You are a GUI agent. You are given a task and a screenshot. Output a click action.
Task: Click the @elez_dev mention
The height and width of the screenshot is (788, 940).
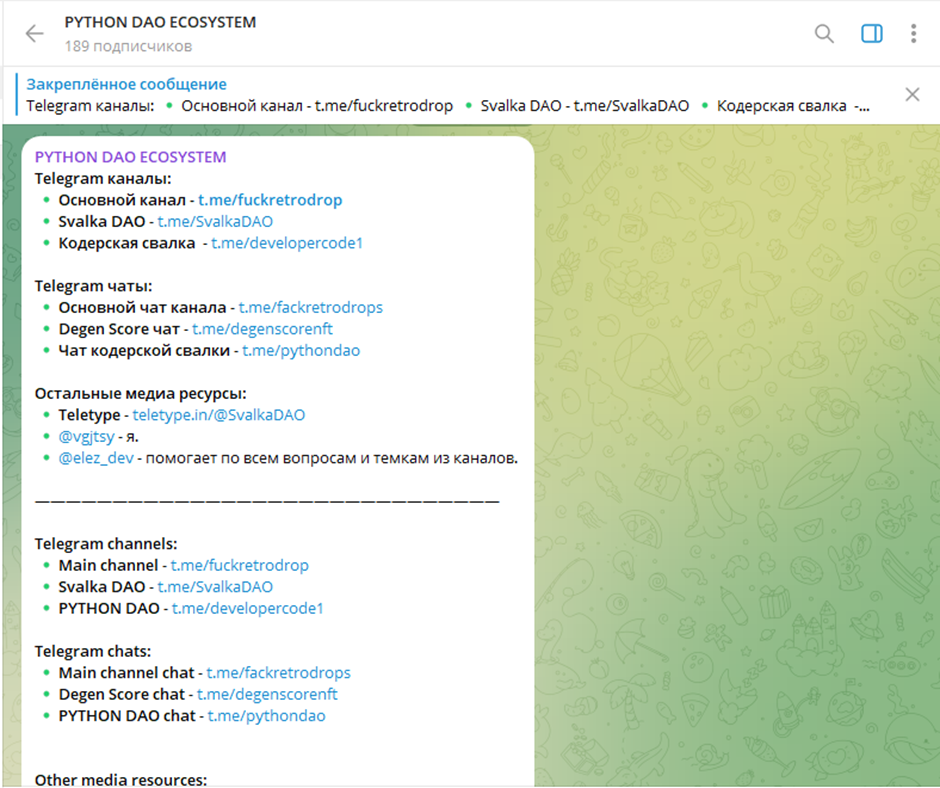(96, 458)
